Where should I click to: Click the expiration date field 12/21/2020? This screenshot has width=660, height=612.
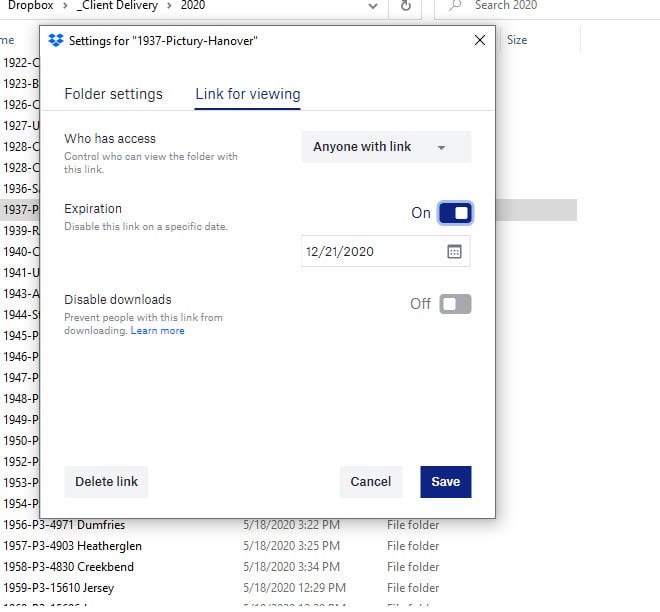point(386,251)
